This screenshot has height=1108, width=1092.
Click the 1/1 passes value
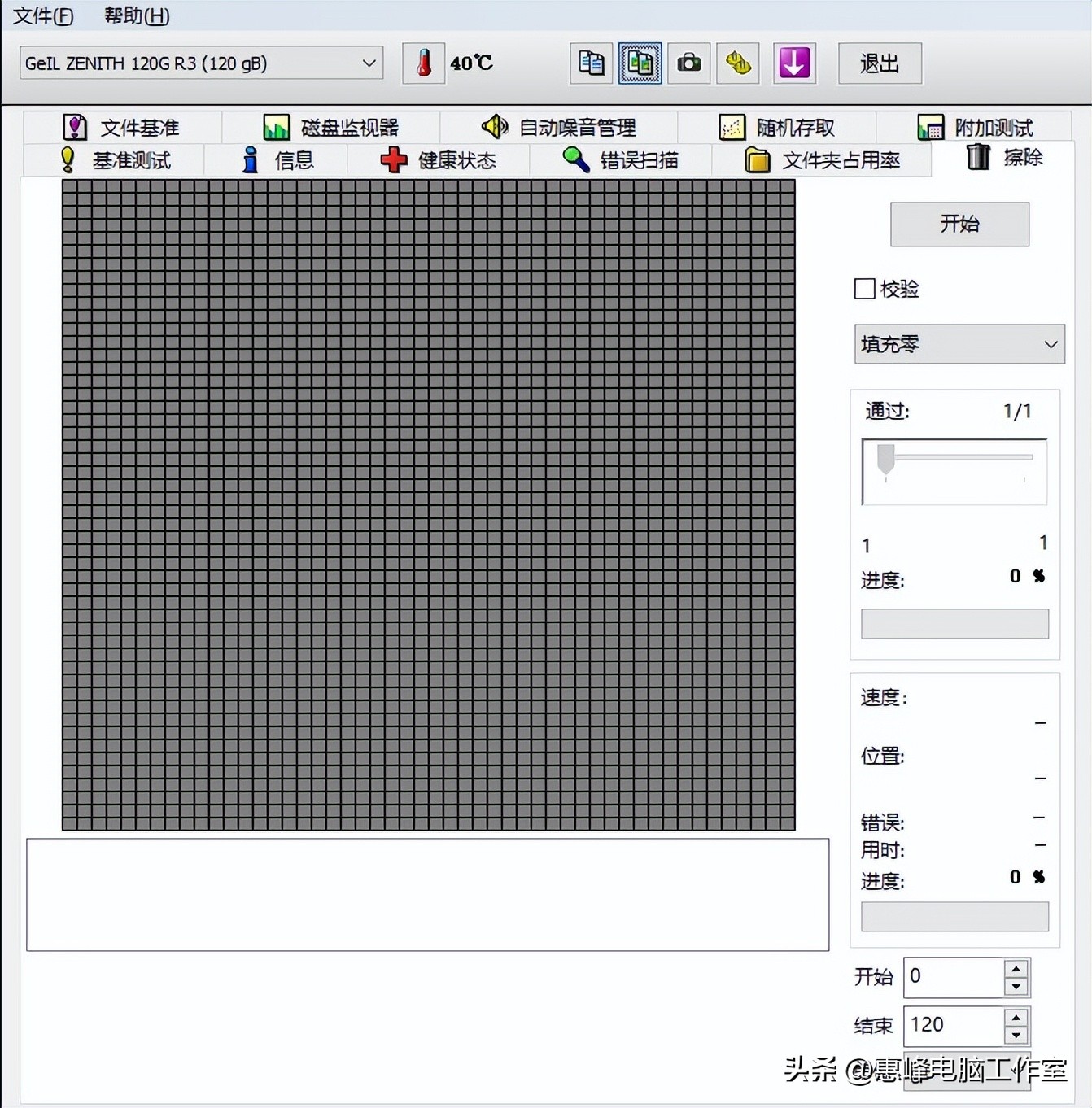pyautogui.click(x=1017, y=411)
